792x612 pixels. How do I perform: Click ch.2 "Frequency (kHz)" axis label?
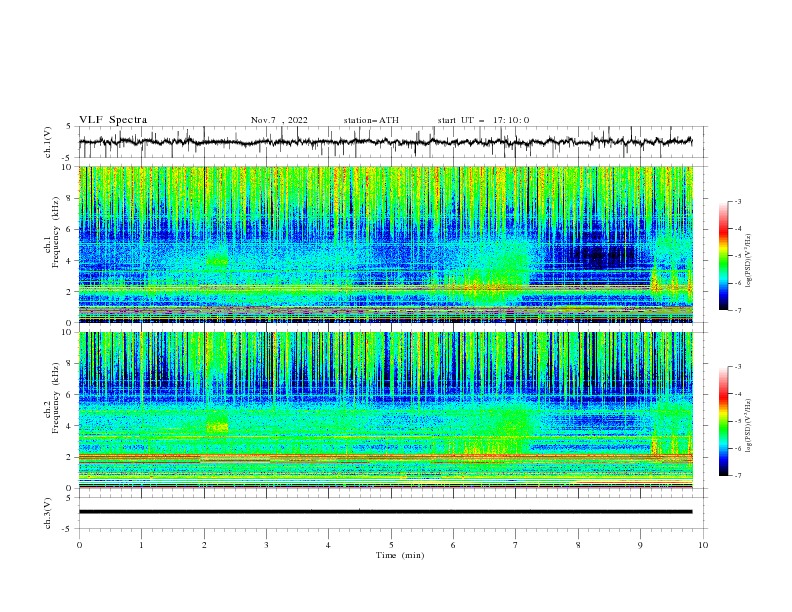[56, 398]
